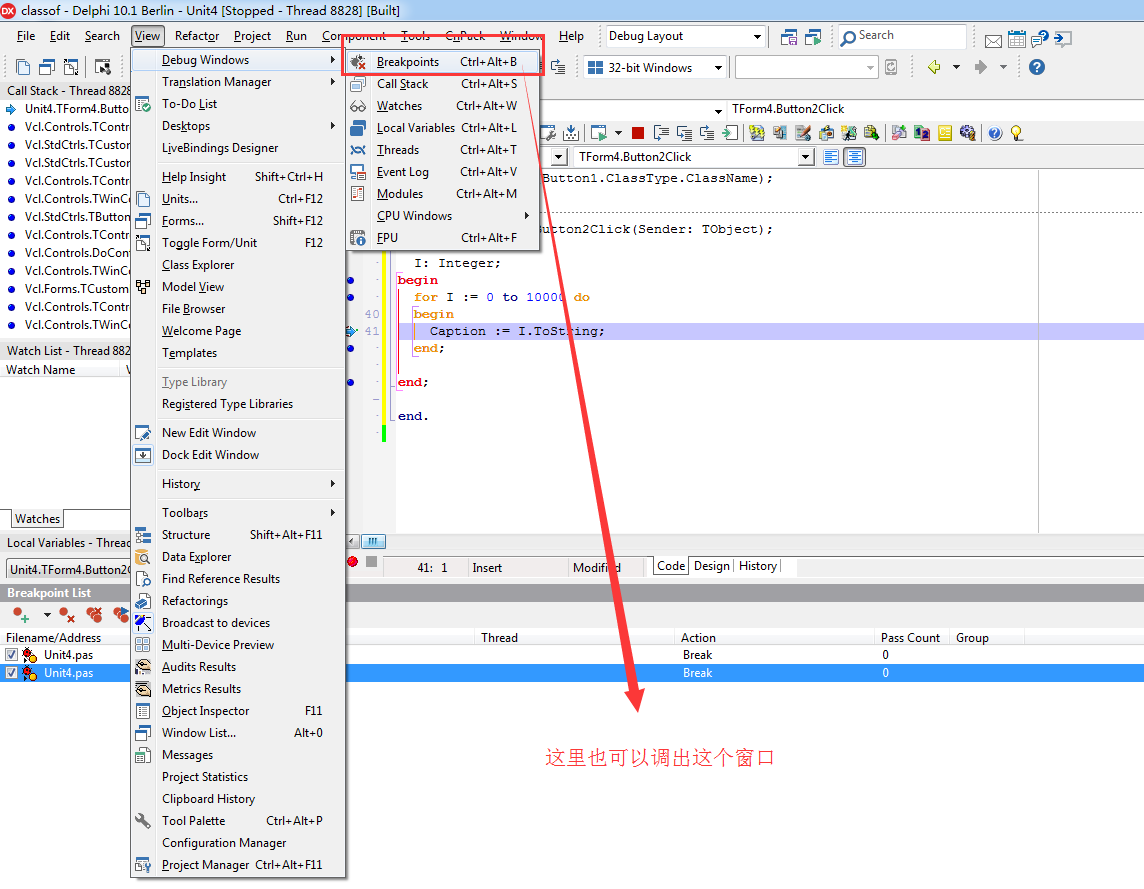Click the code editor horizontal scrollbar thumb
Image resolution: width=1144 pixels, height=889 pixels.
pos(373,542)
